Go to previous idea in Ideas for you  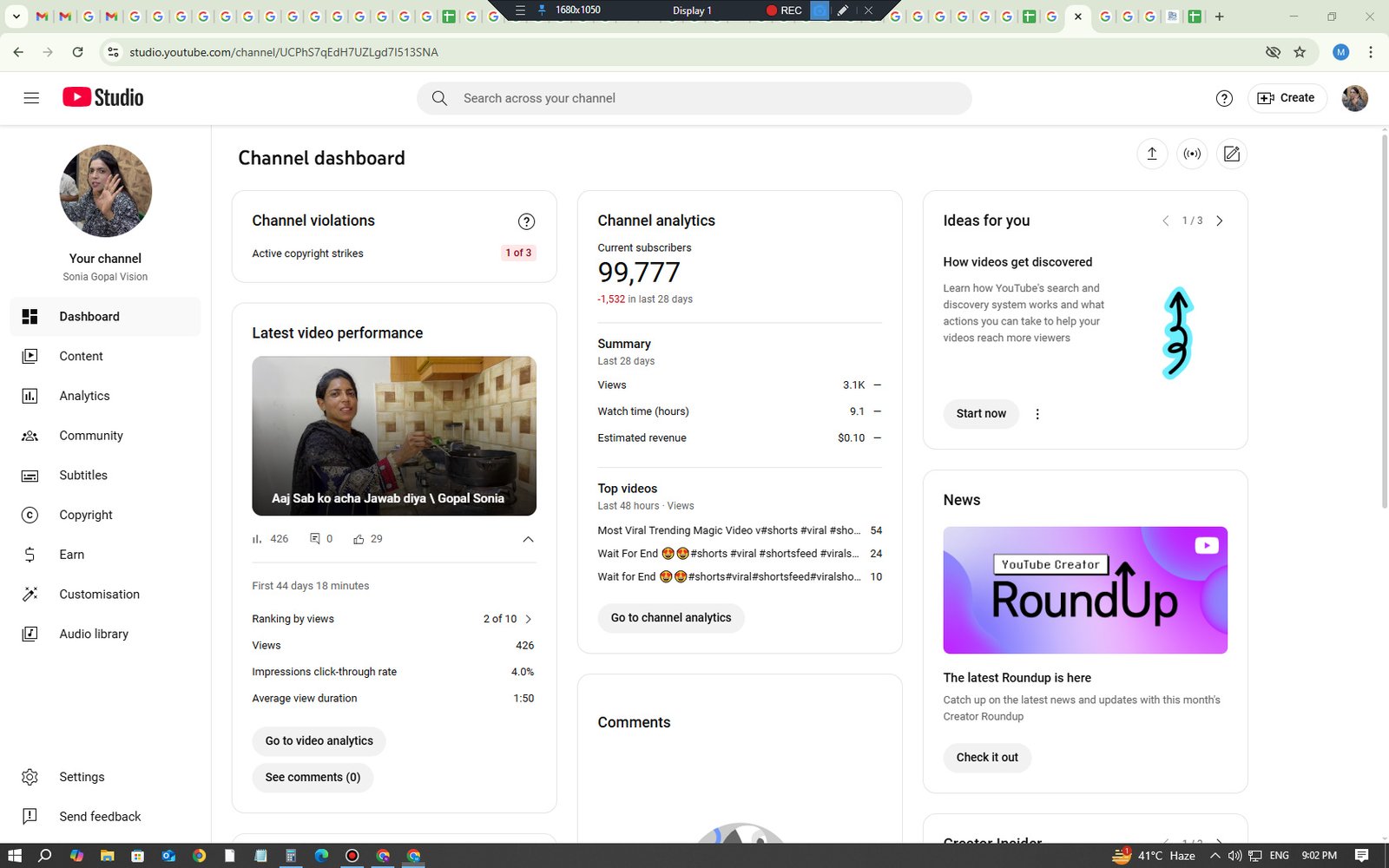click(x=1165, y=220)
